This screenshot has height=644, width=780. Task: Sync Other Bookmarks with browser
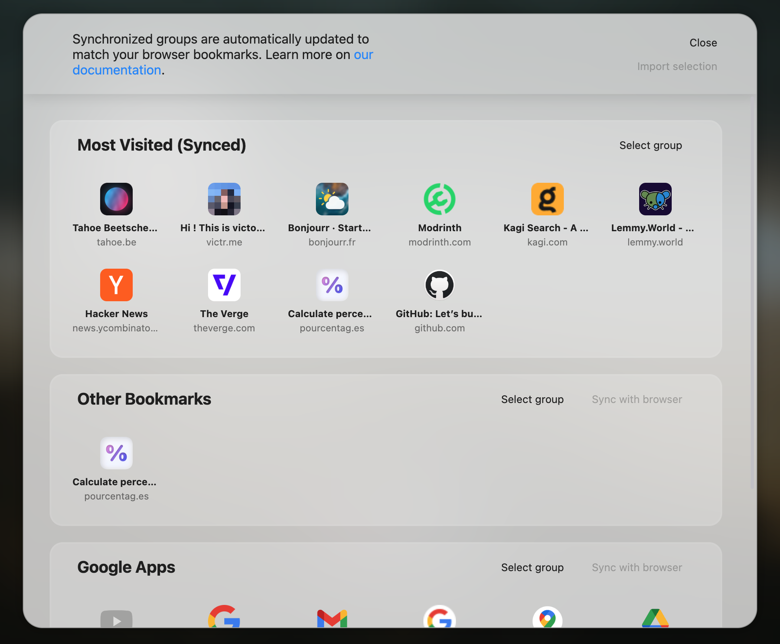pos(637,399)
